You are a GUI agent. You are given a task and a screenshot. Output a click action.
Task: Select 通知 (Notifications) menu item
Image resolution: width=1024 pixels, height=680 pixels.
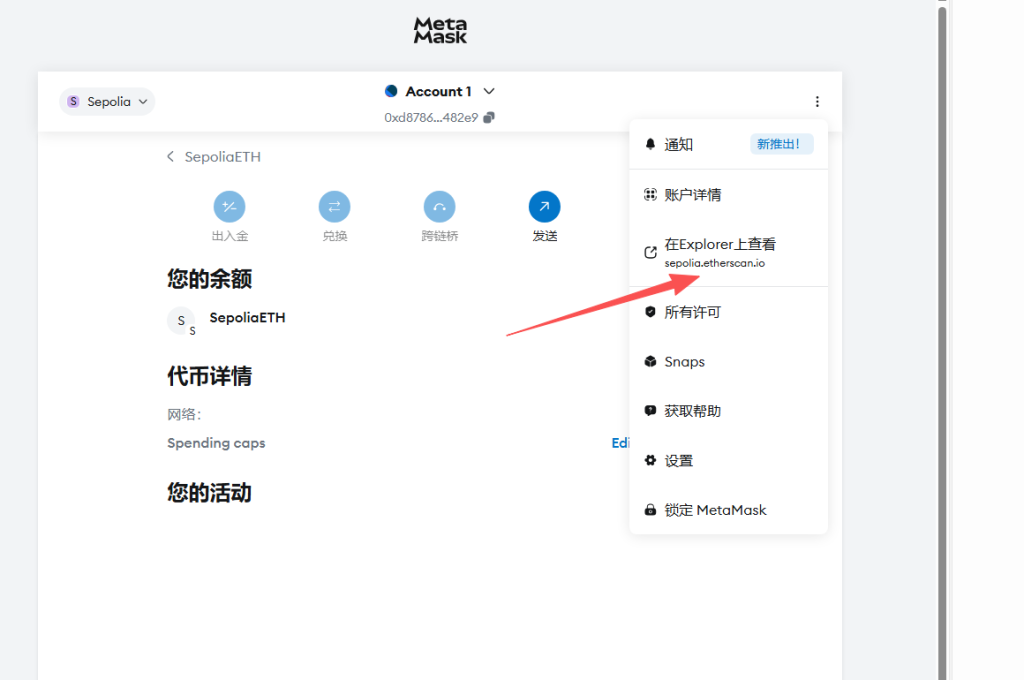pyautogui.click(x=679, y=144)
